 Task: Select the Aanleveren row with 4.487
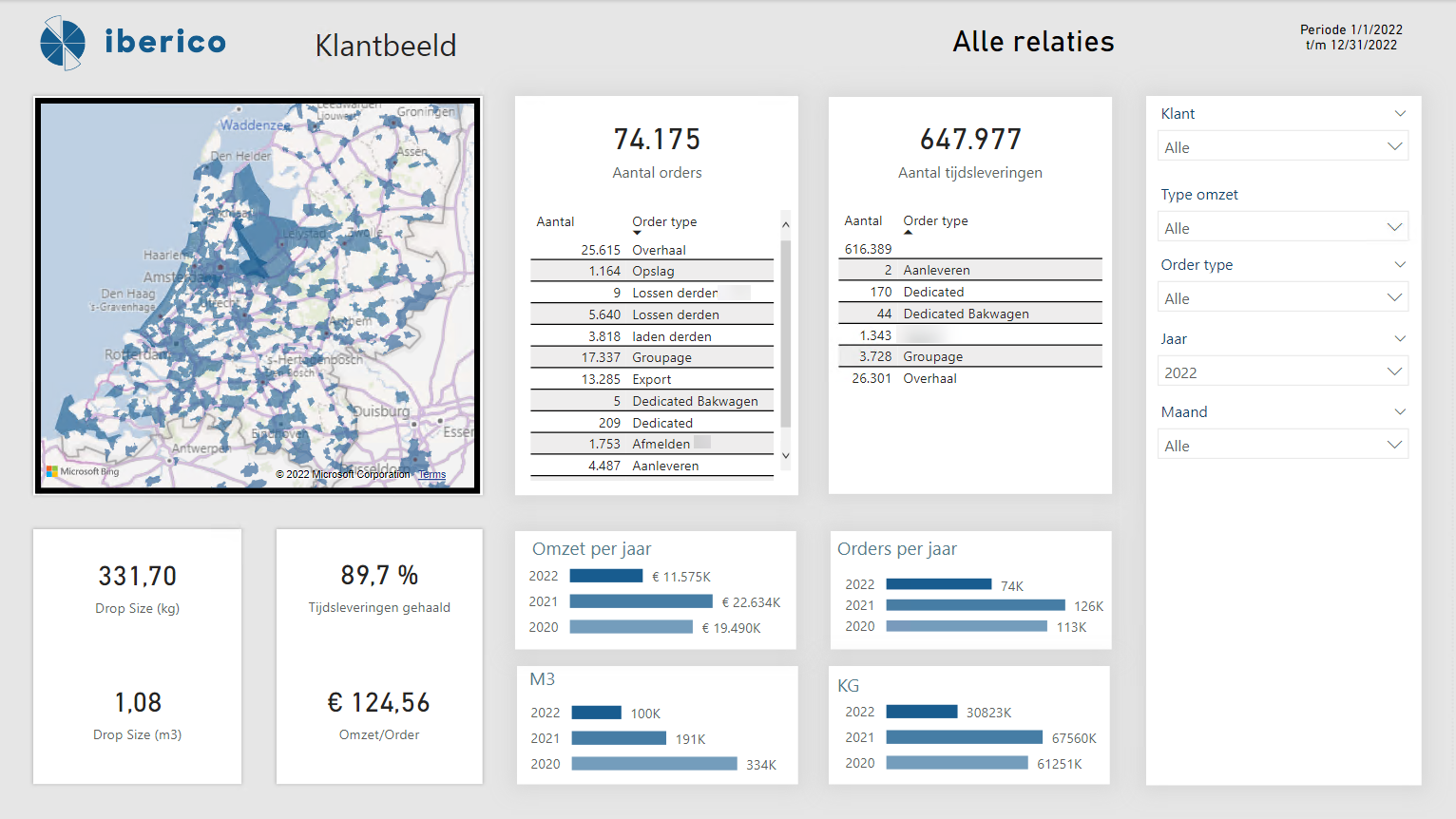tap(652, 466)
